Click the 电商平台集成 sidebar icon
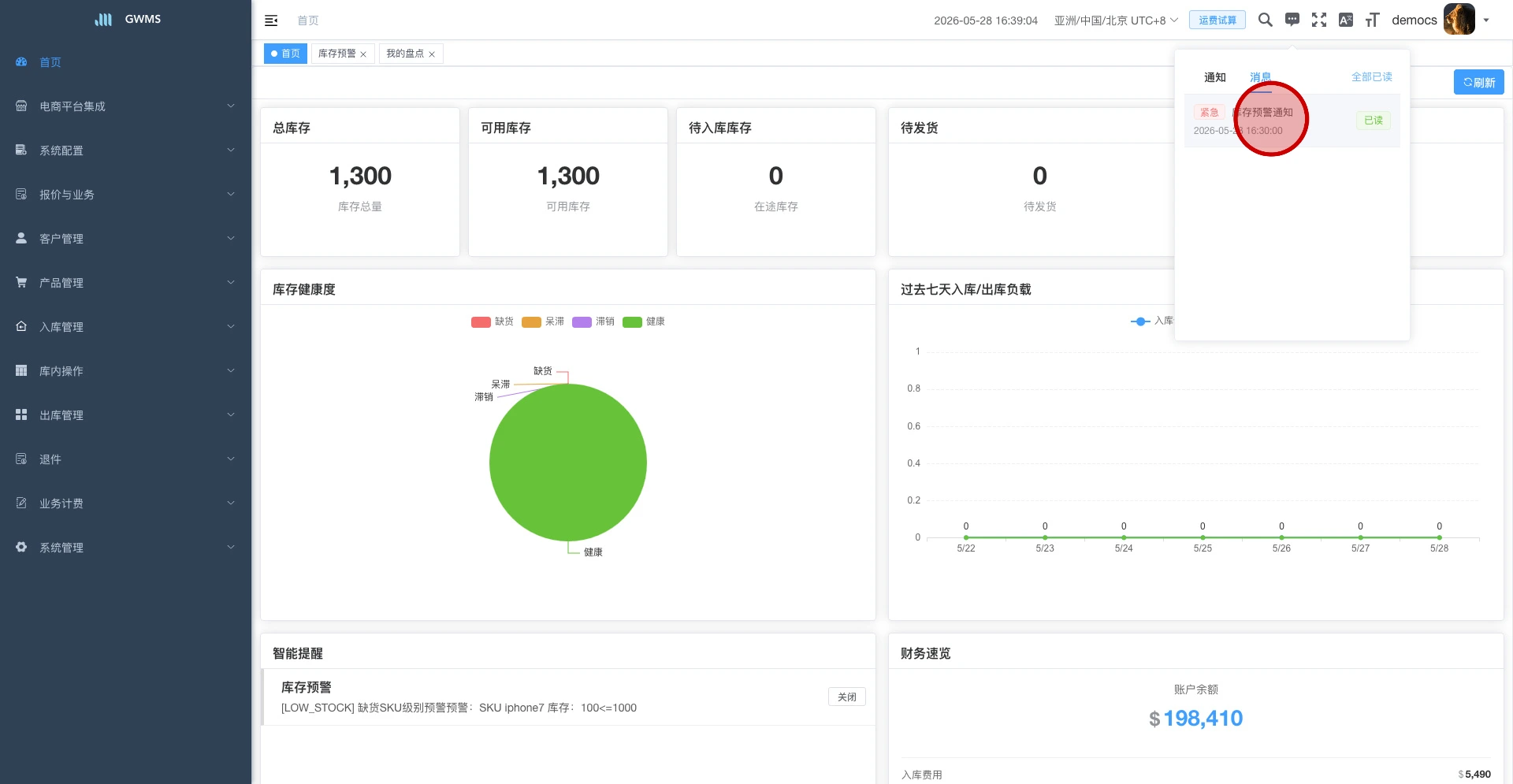 point(21,106)
